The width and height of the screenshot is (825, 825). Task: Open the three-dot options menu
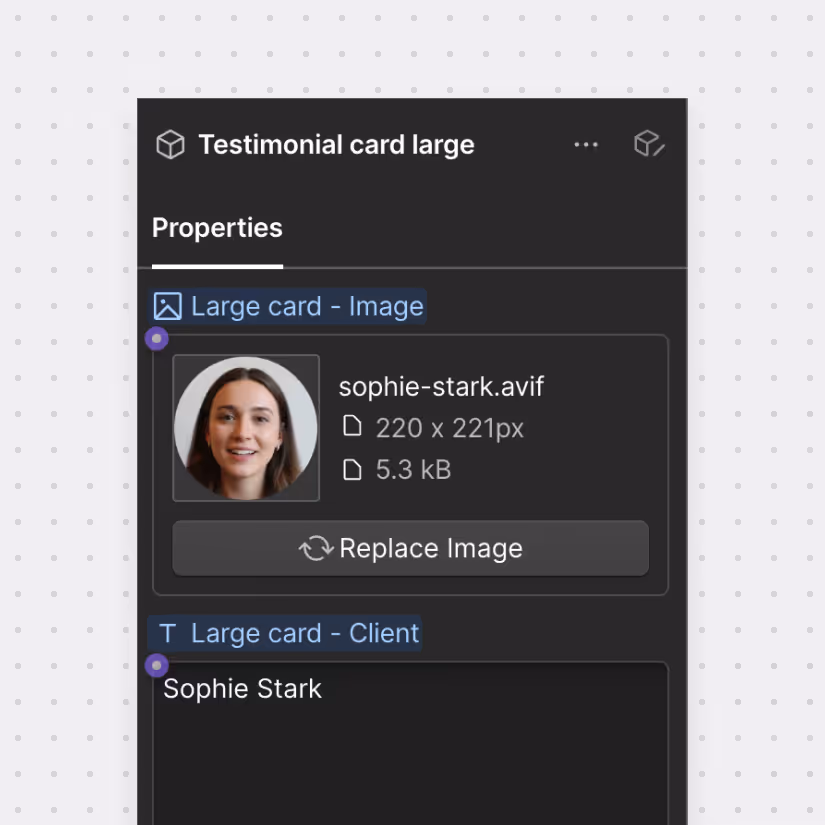[x=586, y=145]
